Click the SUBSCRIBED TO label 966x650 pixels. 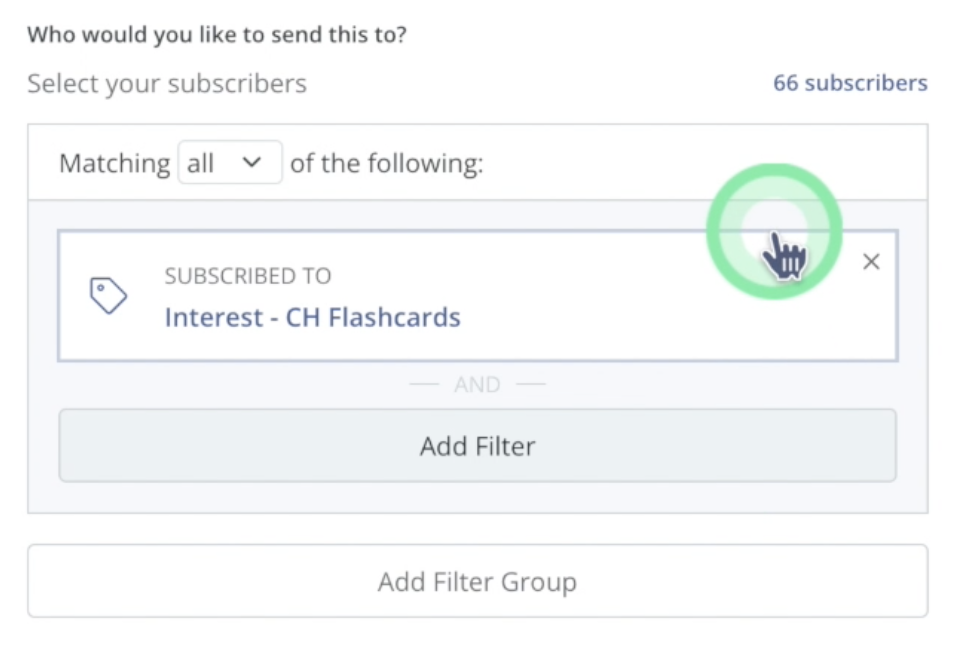click(x=248, y=276)
